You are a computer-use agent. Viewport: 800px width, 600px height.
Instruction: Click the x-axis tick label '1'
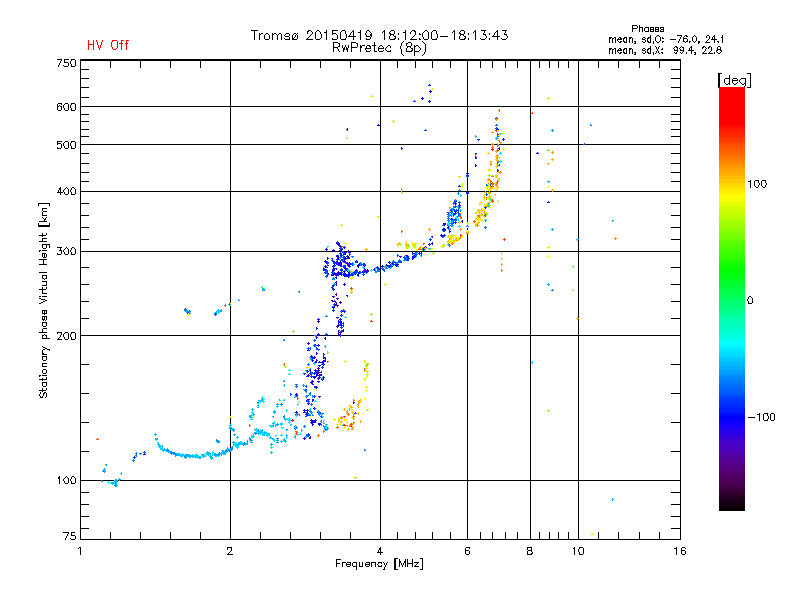(x=80, y=551)
